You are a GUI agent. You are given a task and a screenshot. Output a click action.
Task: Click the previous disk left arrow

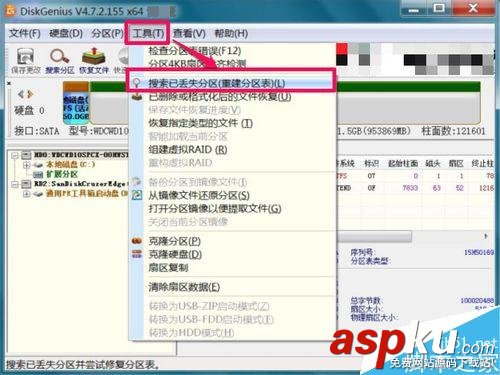[21, 94]
